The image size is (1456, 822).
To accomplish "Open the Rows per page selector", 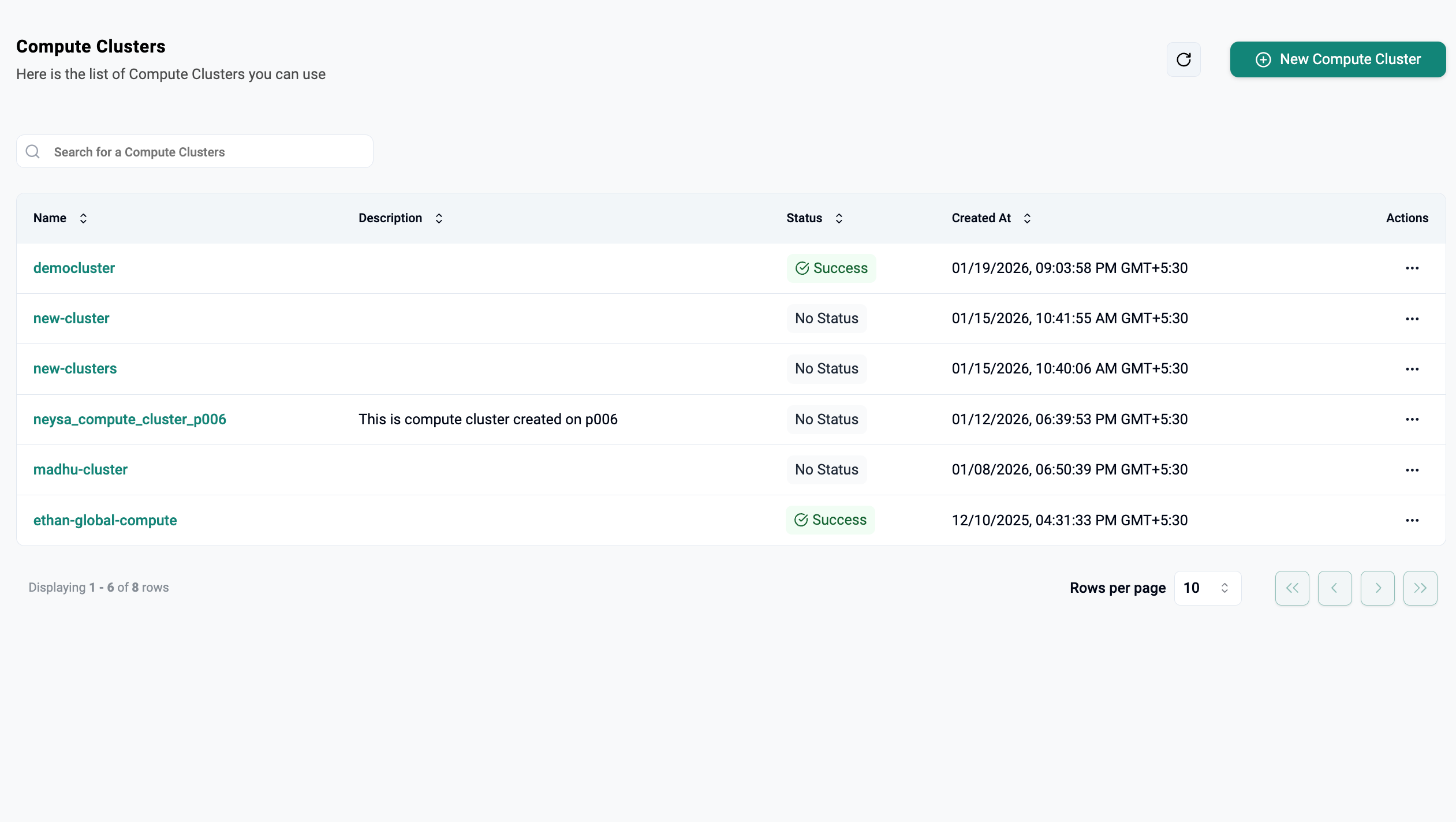I will 1207,588.
